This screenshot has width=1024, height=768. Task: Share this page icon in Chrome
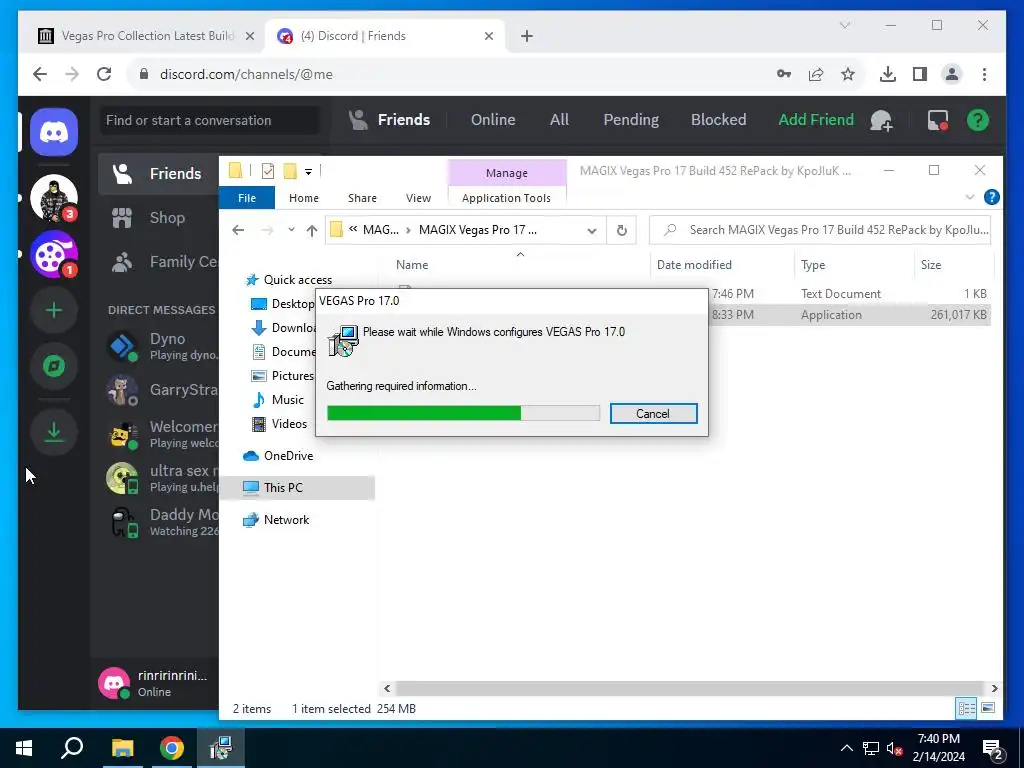pyautogui.click(x=816, y=74)
